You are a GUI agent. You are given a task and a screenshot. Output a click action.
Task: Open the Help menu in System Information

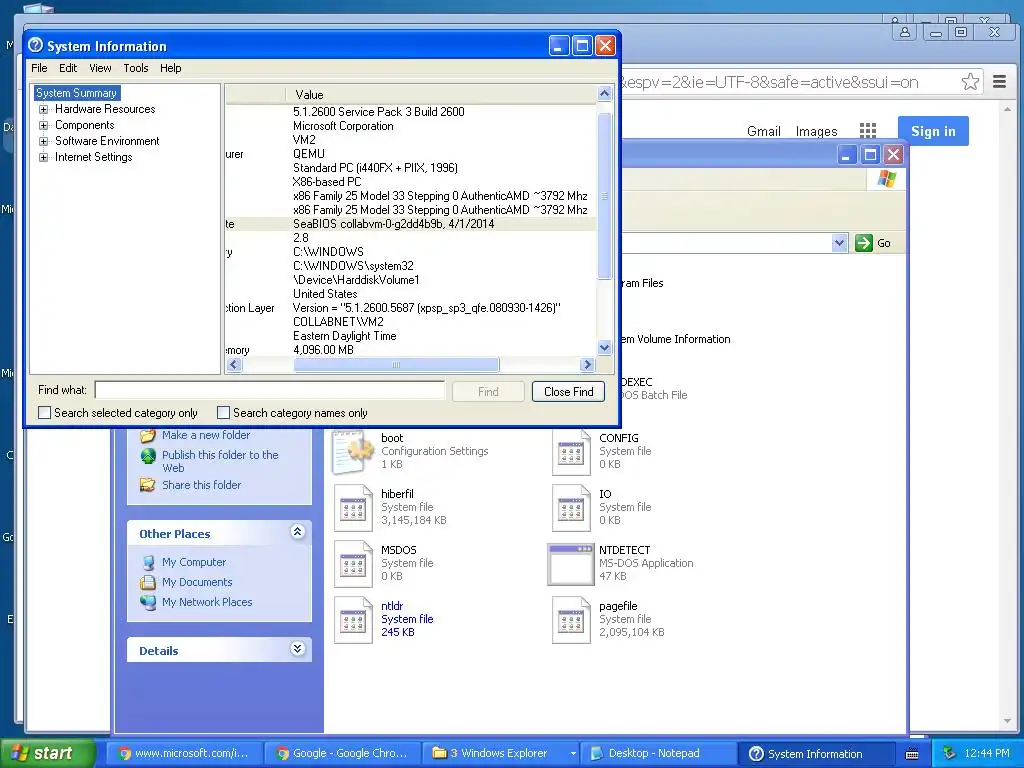(170, 68)
